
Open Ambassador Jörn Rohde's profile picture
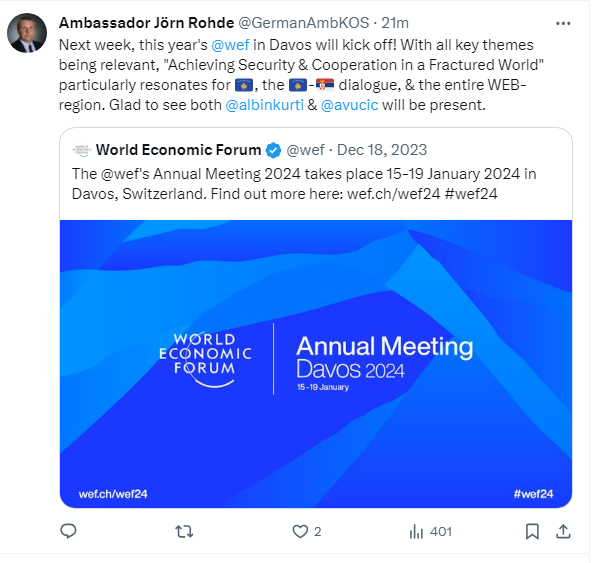(x=27, y=33)
